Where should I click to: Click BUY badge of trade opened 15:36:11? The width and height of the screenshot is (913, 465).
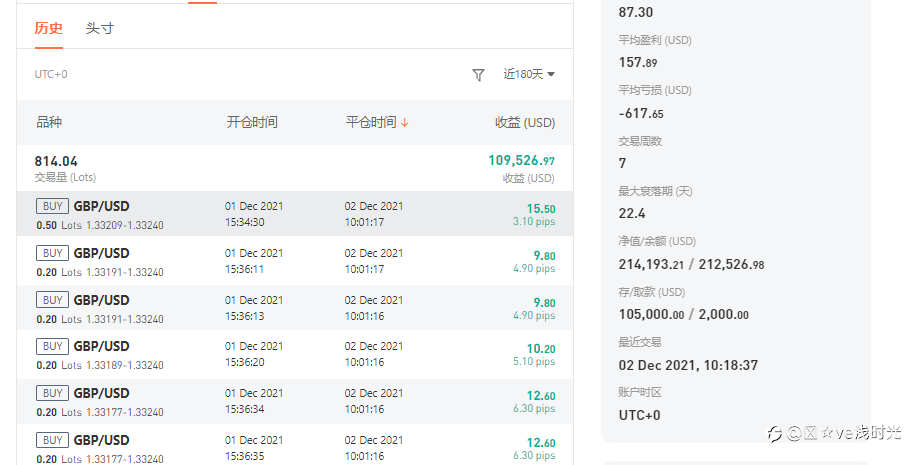pos(52,254)
